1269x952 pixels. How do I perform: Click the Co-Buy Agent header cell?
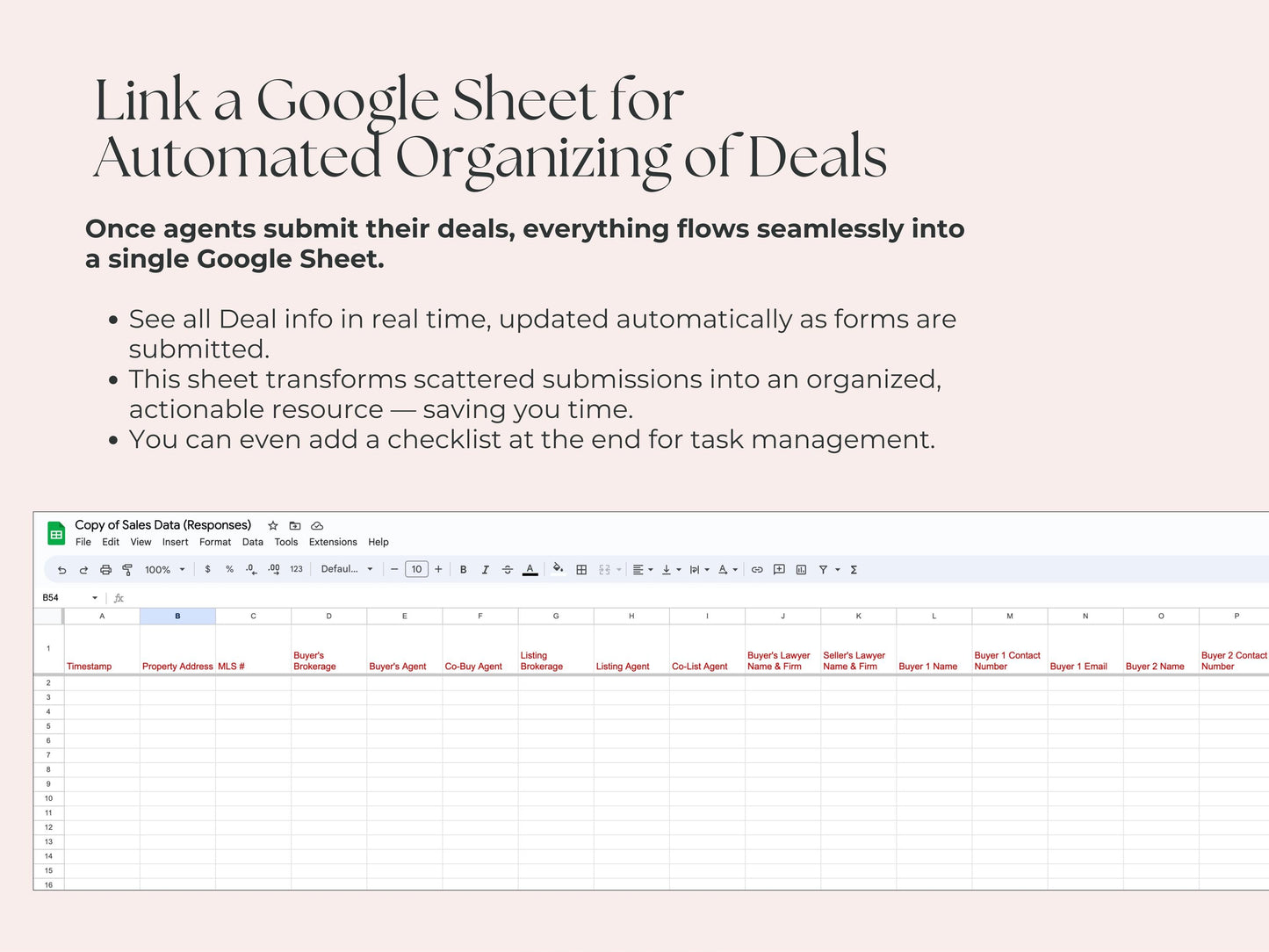480,650
